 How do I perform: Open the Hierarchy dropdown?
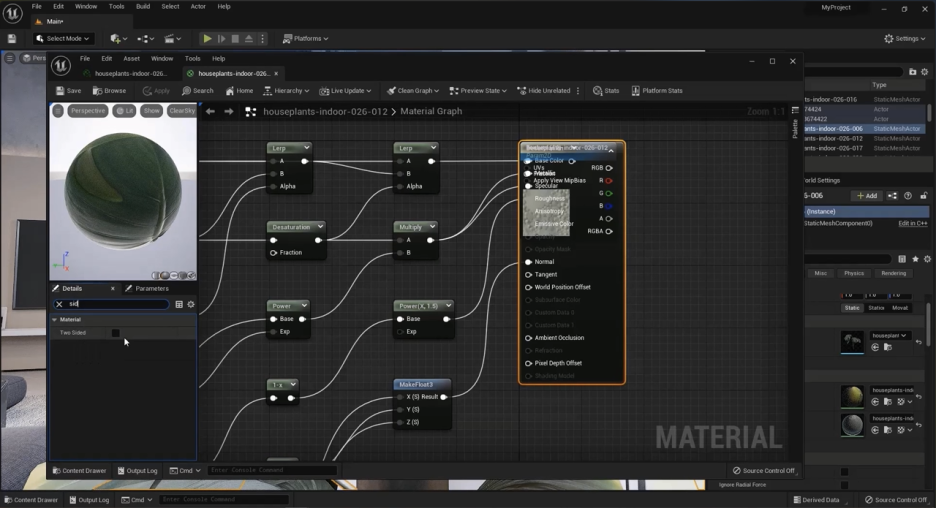tap(286, 91)
